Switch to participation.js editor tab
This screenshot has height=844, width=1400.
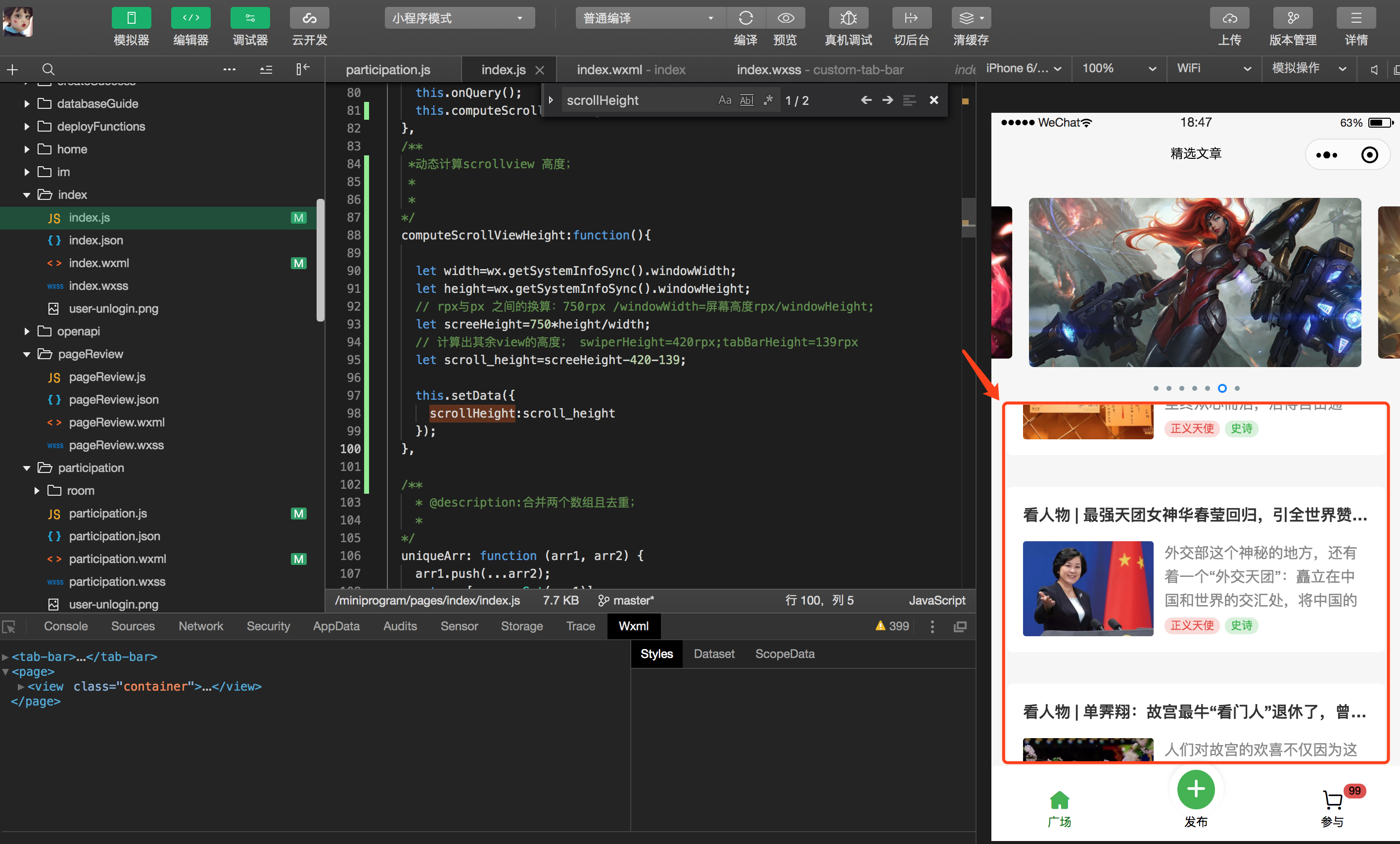[x=388, y=70]
